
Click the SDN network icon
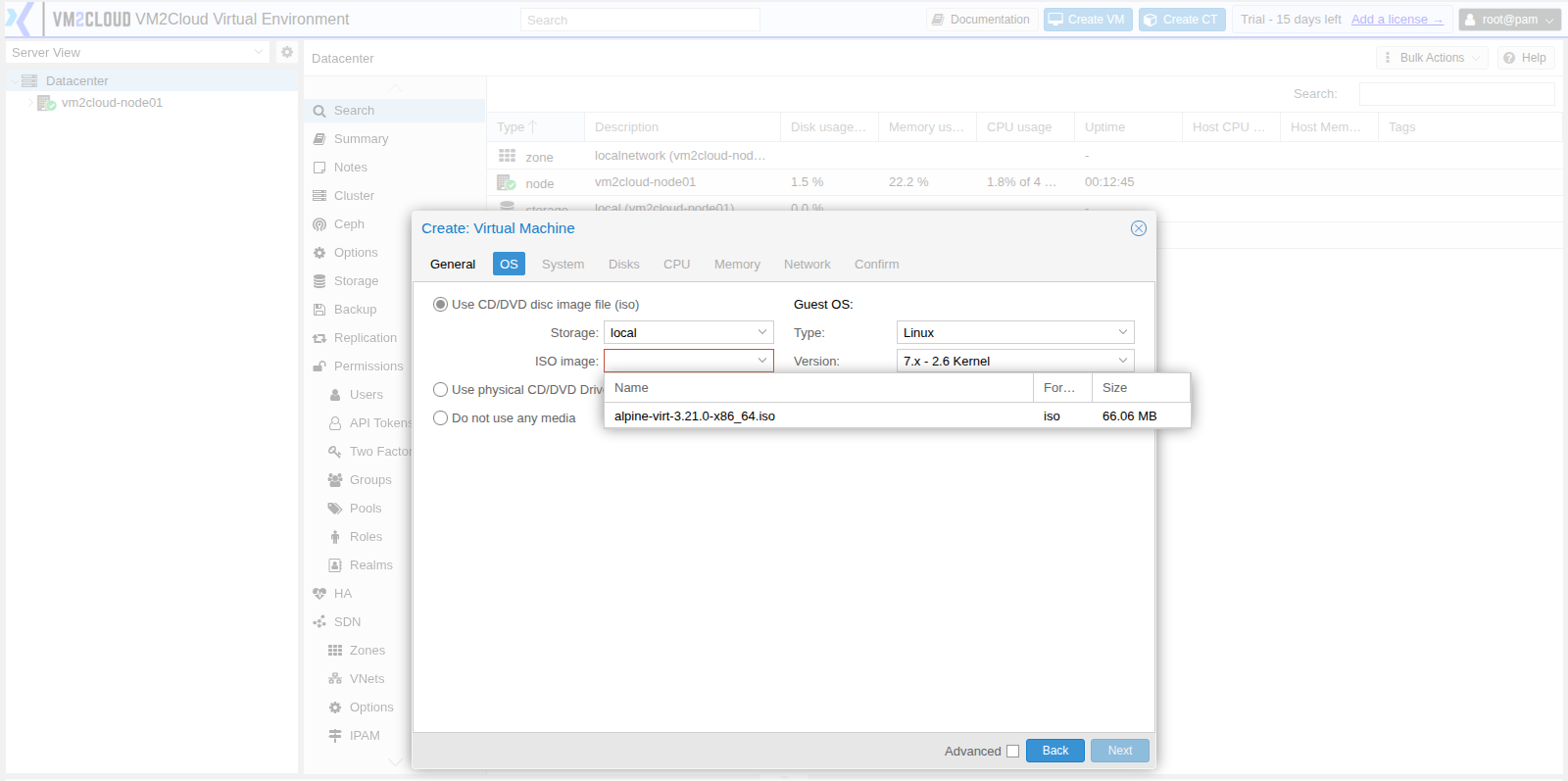(x=319, y=622)
